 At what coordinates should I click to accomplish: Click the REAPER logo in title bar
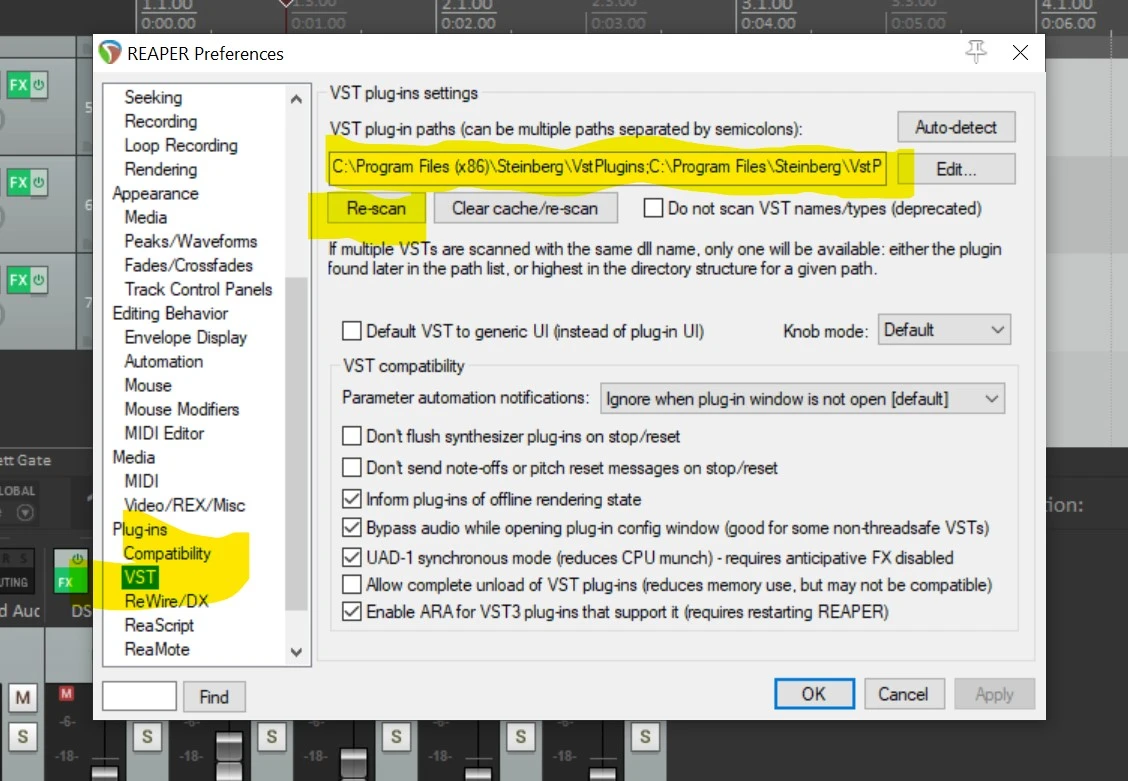[x=110, y=52]
